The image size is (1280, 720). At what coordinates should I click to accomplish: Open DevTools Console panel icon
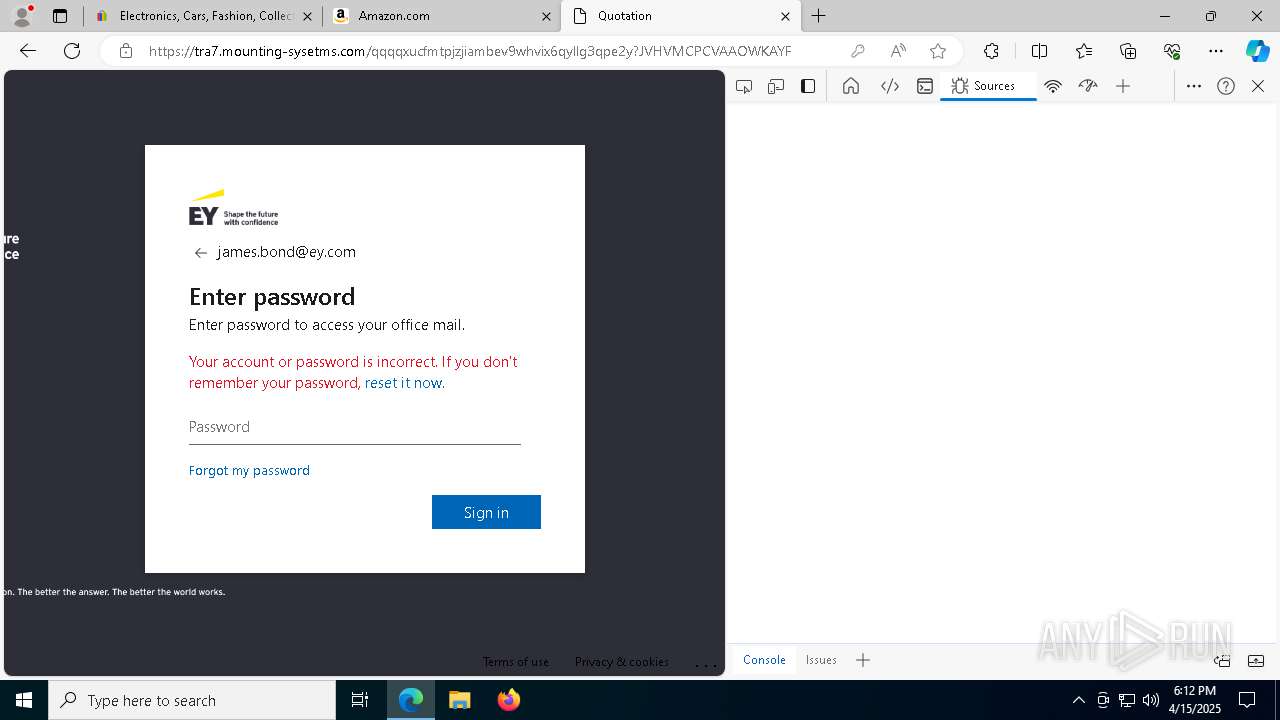coord(925,86)
